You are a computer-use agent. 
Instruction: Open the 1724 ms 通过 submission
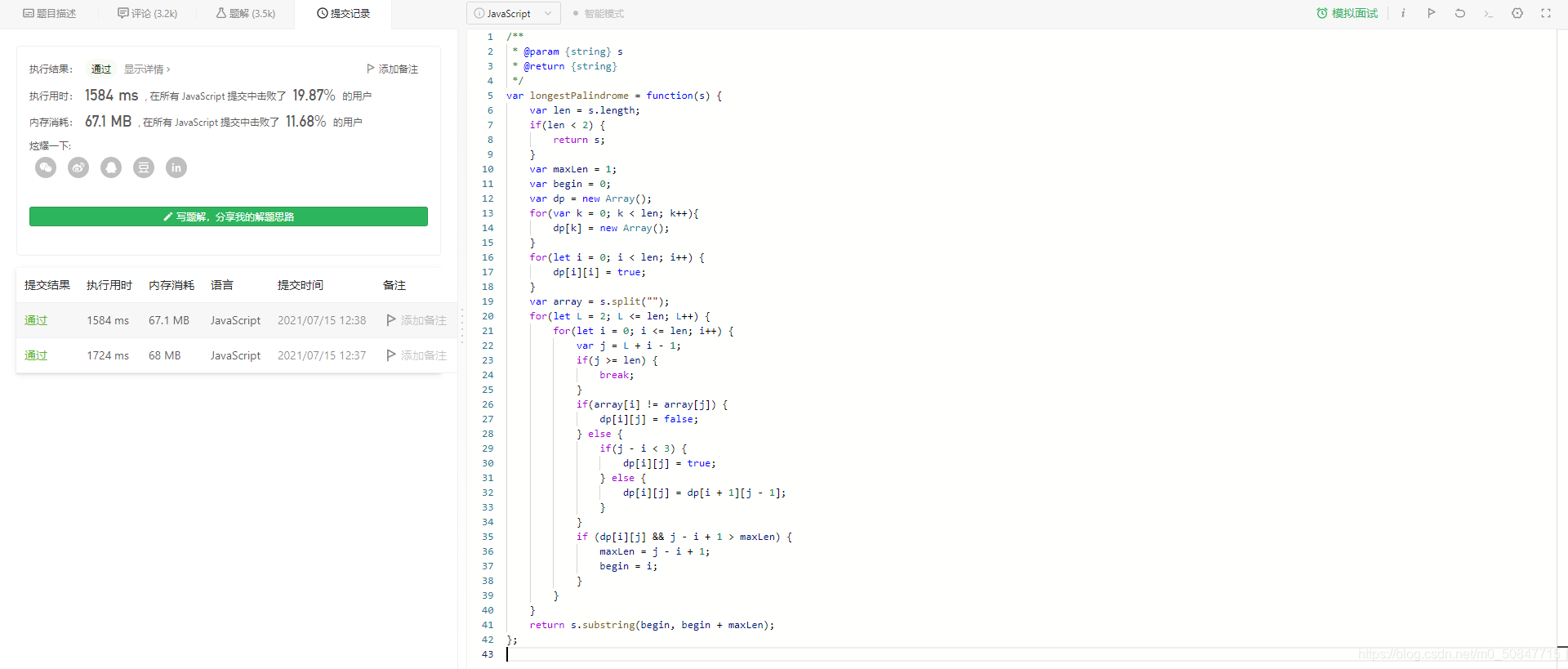36,355
